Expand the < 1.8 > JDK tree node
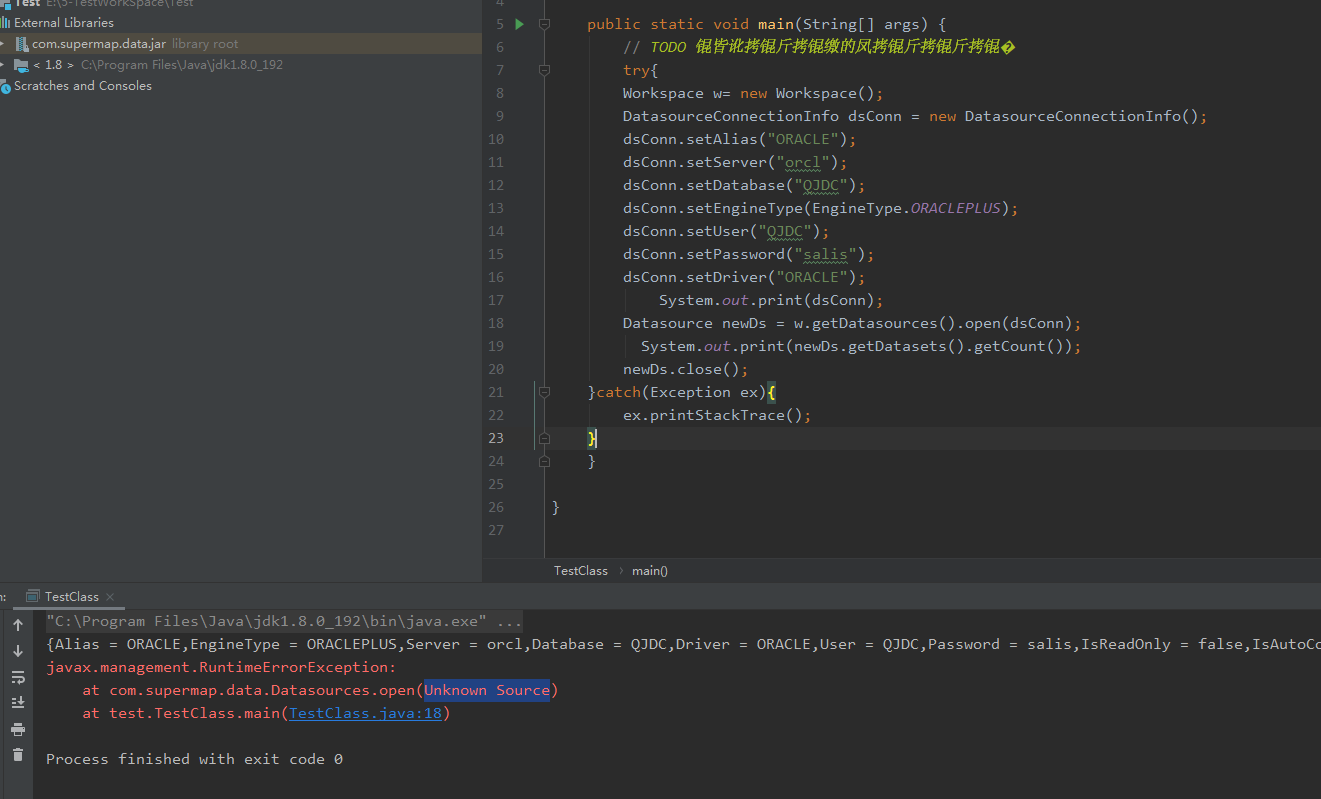This screenshot has height=799, width=1321. click(x=3, y=65)
